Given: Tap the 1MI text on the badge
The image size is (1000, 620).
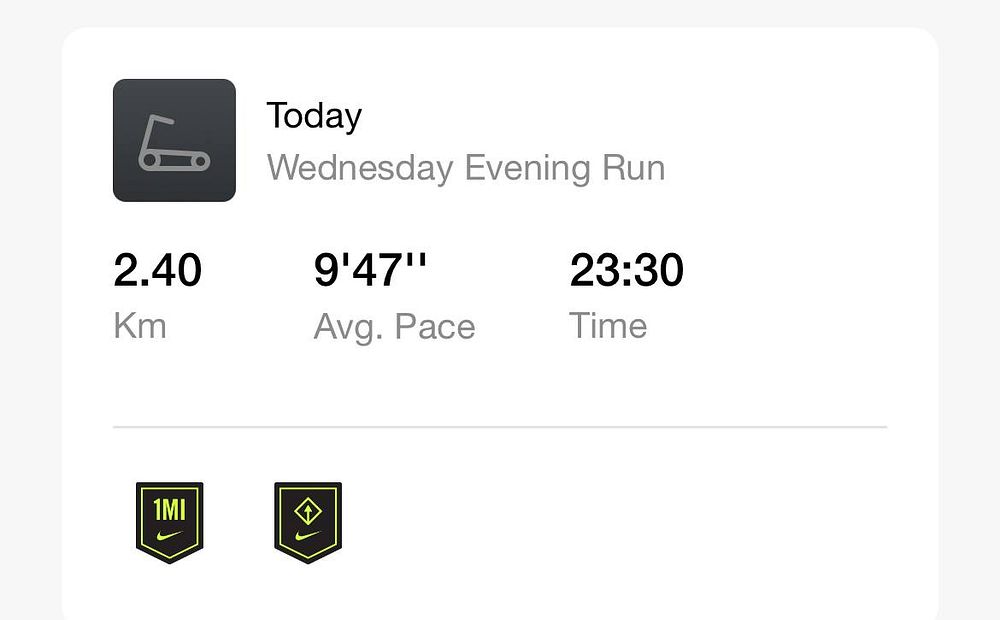Looking at the screenshot, I should tap(169, 510).
